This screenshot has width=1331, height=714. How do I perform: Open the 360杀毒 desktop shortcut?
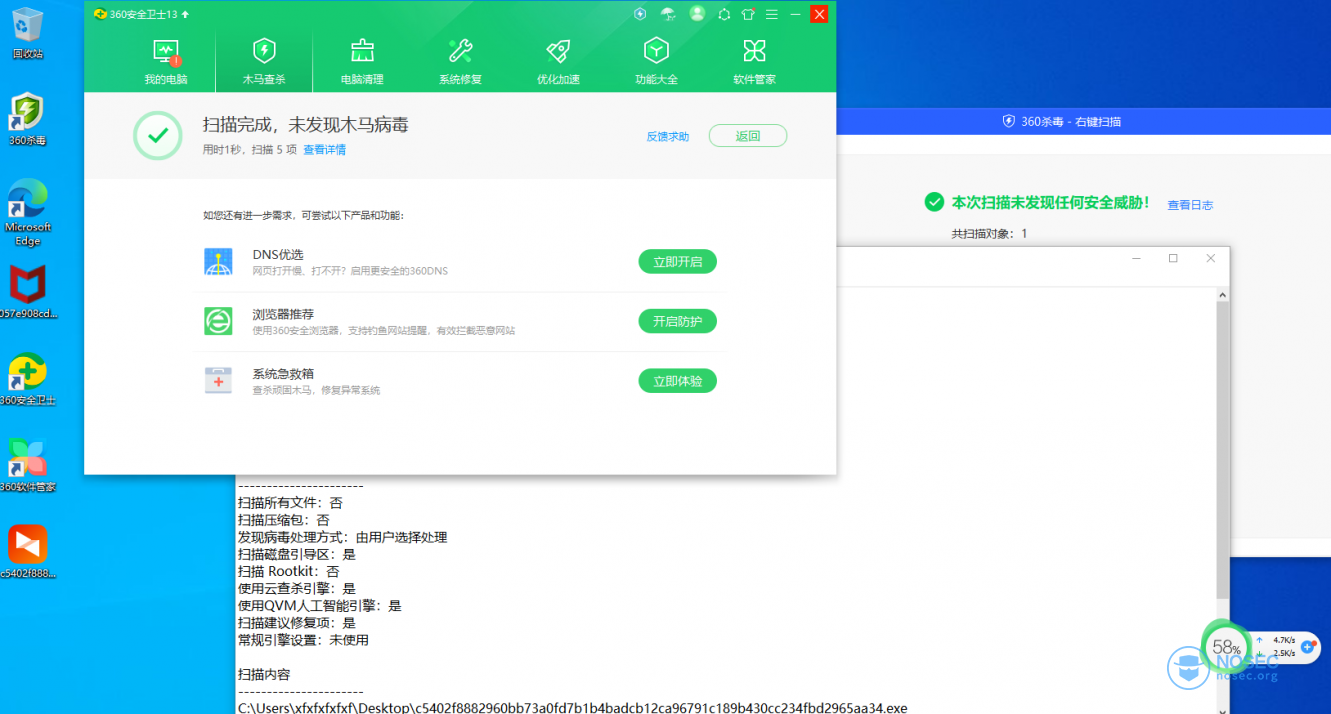(27, 120)
